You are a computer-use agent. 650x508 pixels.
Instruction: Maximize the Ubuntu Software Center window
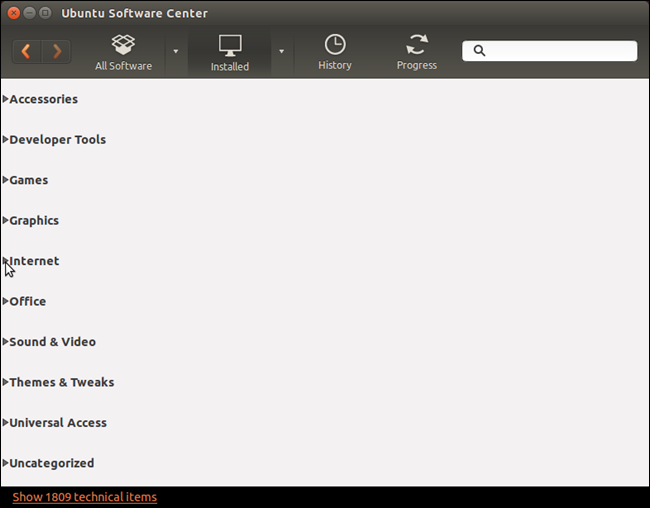pyautogui.click(x=45, y=13)
